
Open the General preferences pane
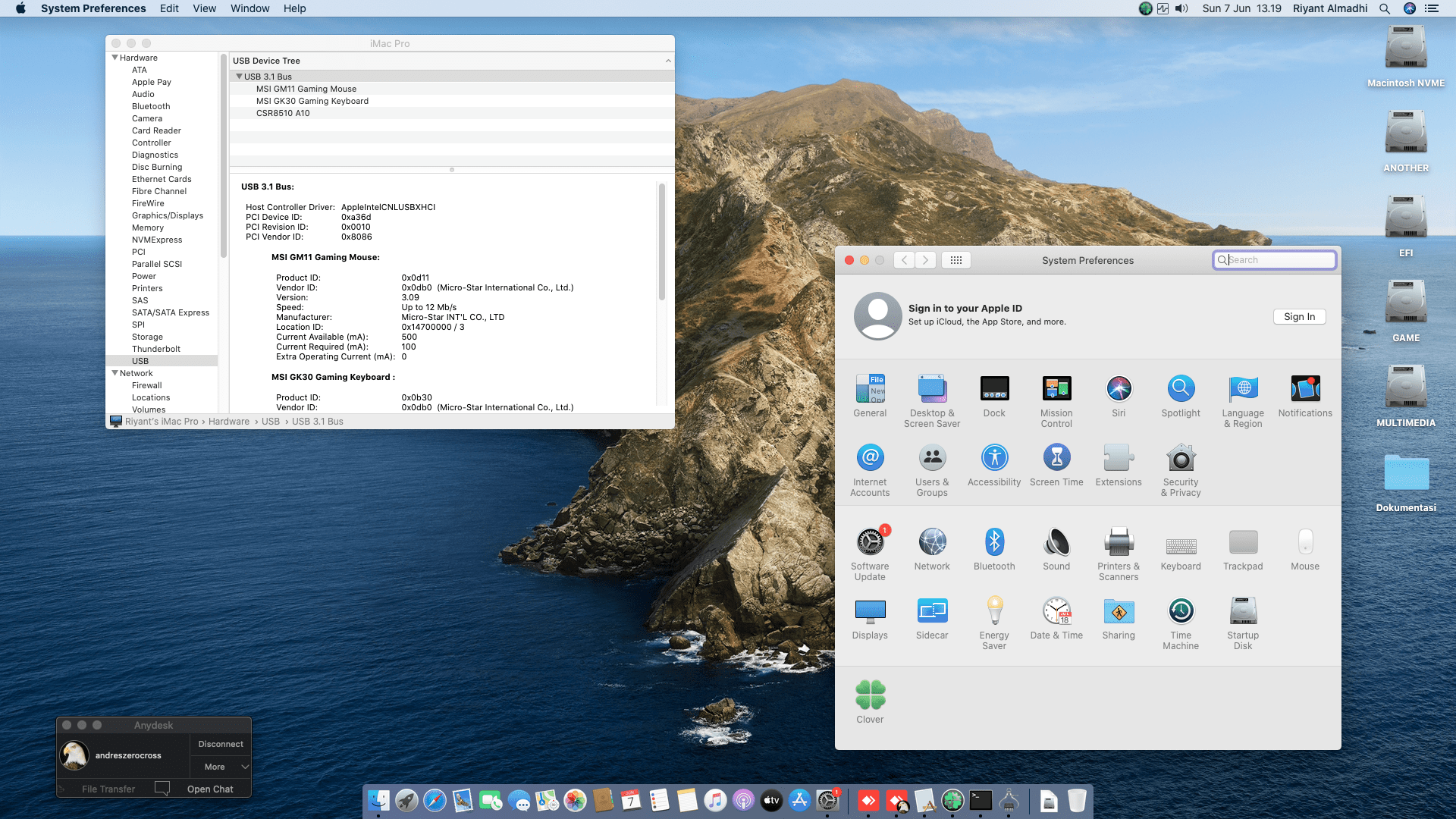870,396
